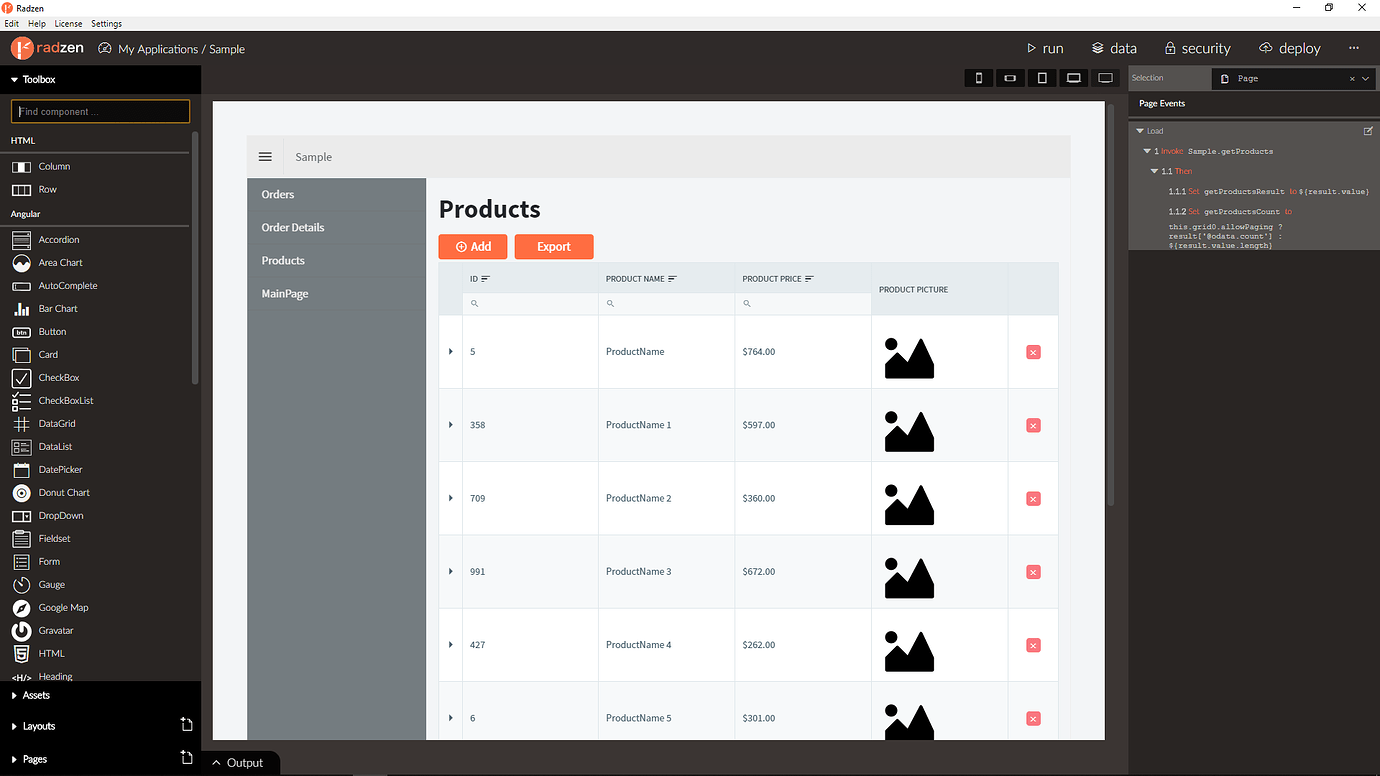This screenshot has height=776, width=1380.
Task: Pick the CheckBox component icon
Action: pos(21,378)
